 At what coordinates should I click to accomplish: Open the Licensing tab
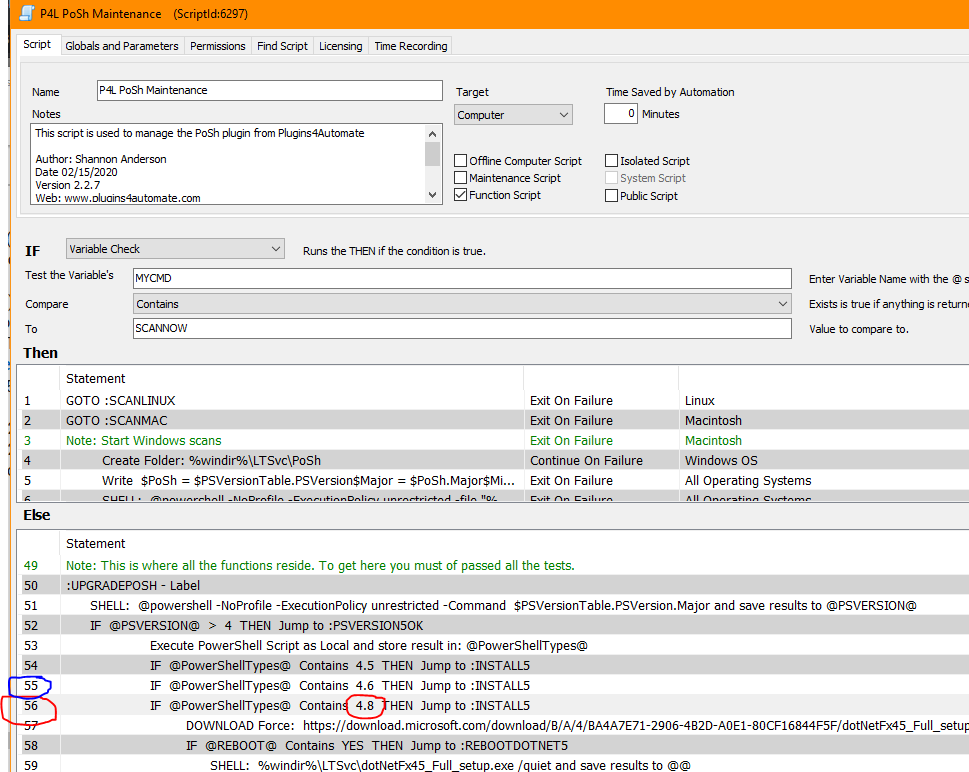[340, 46]
